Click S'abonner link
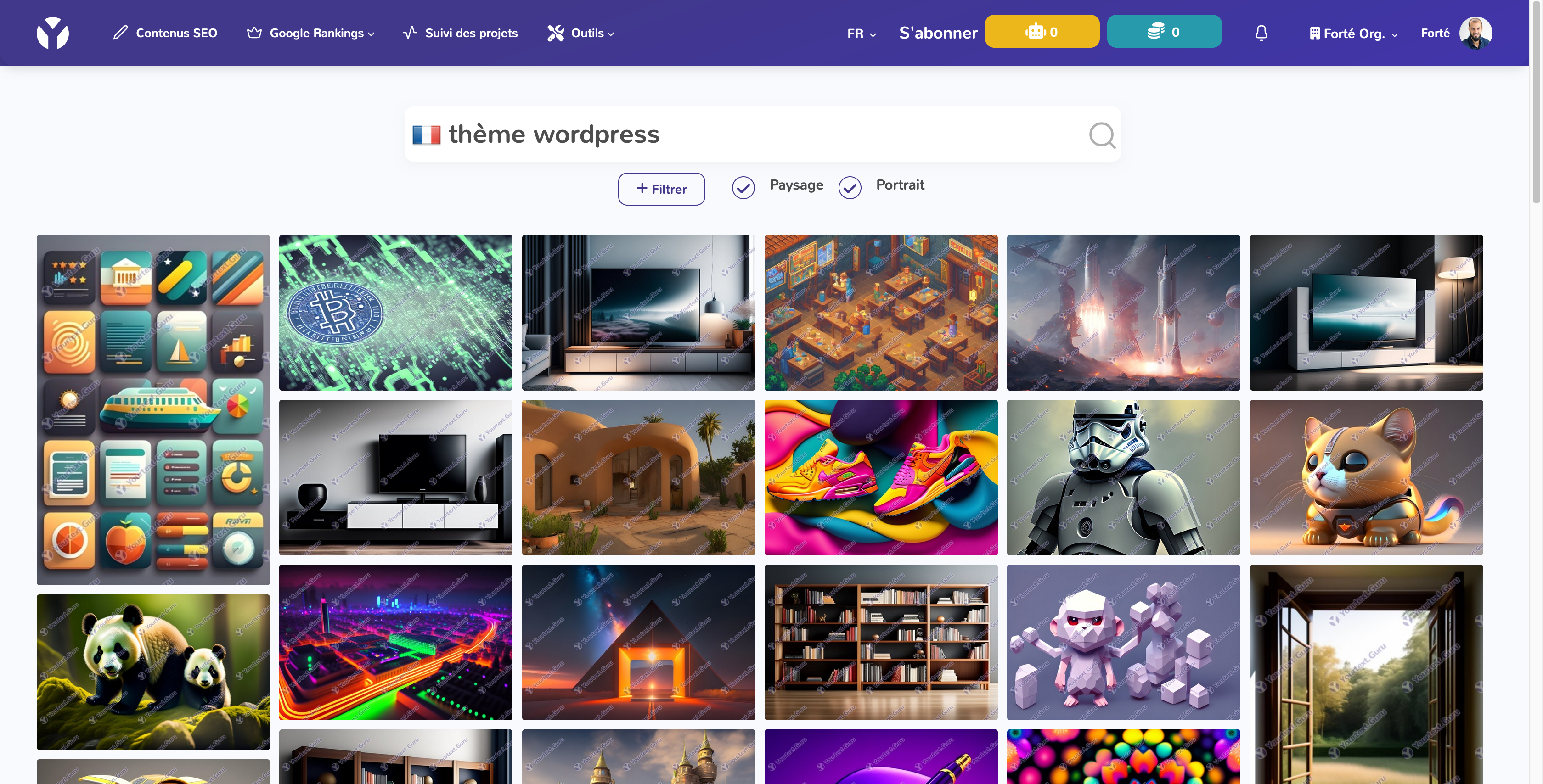This screenshot has width=1543, height=784. click(x=938, y=33)
